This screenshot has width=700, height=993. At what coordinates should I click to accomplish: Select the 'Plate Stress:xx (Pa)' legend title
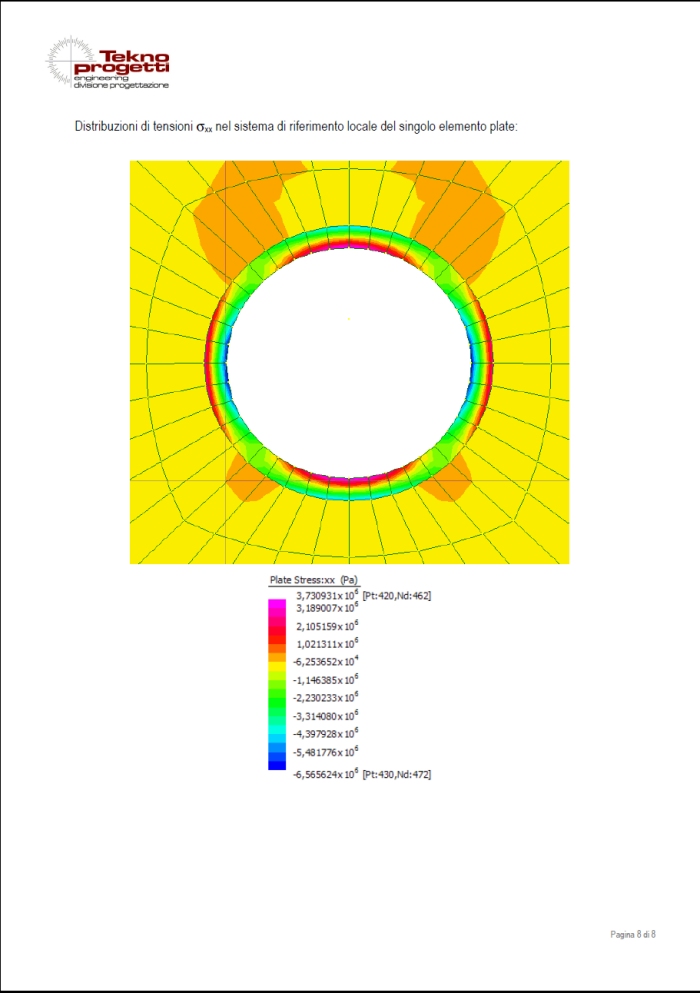(314, 580)
